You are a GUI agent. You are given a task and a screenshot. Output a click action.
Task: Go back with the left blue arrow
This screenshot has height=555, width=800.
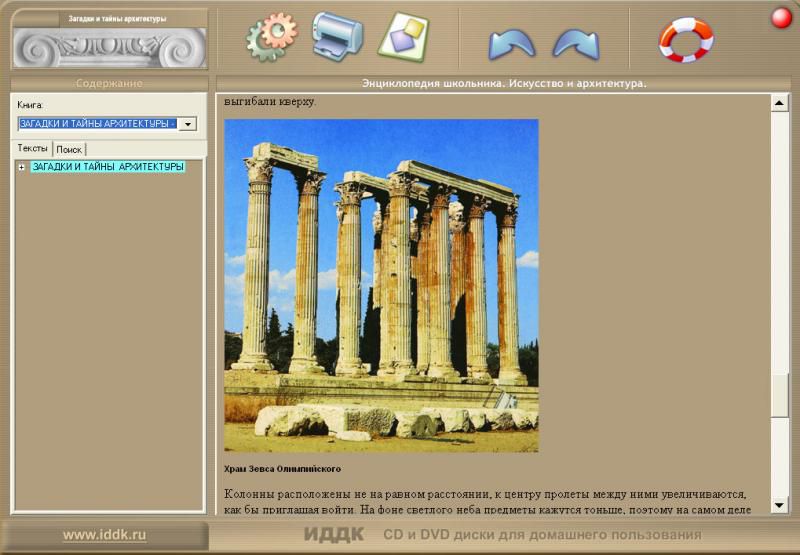point(511,43)
